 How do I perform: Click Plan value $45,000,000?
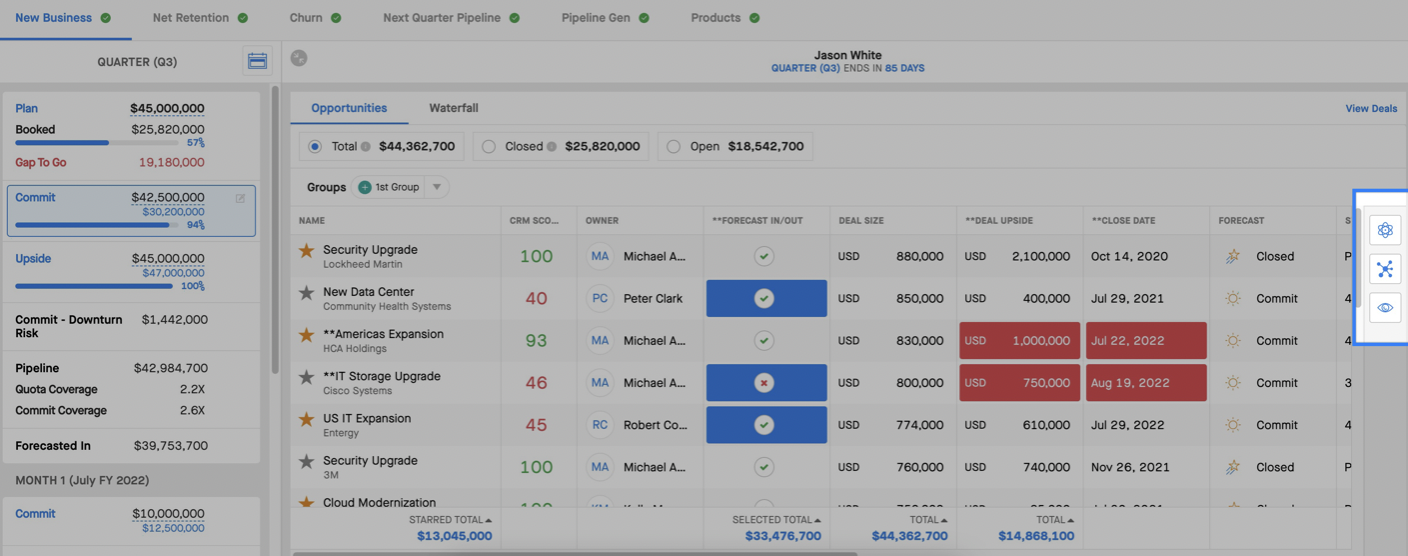click(167, 109)
